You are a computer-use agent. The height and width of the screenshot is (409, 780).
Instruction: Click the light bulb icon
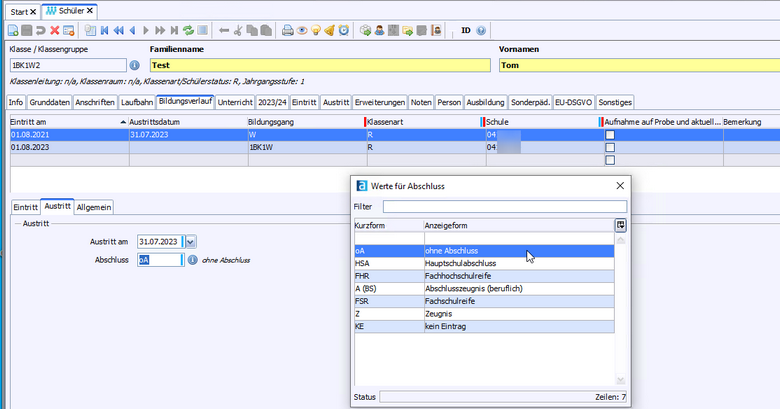pyautogui.click(x=315, y=30)
